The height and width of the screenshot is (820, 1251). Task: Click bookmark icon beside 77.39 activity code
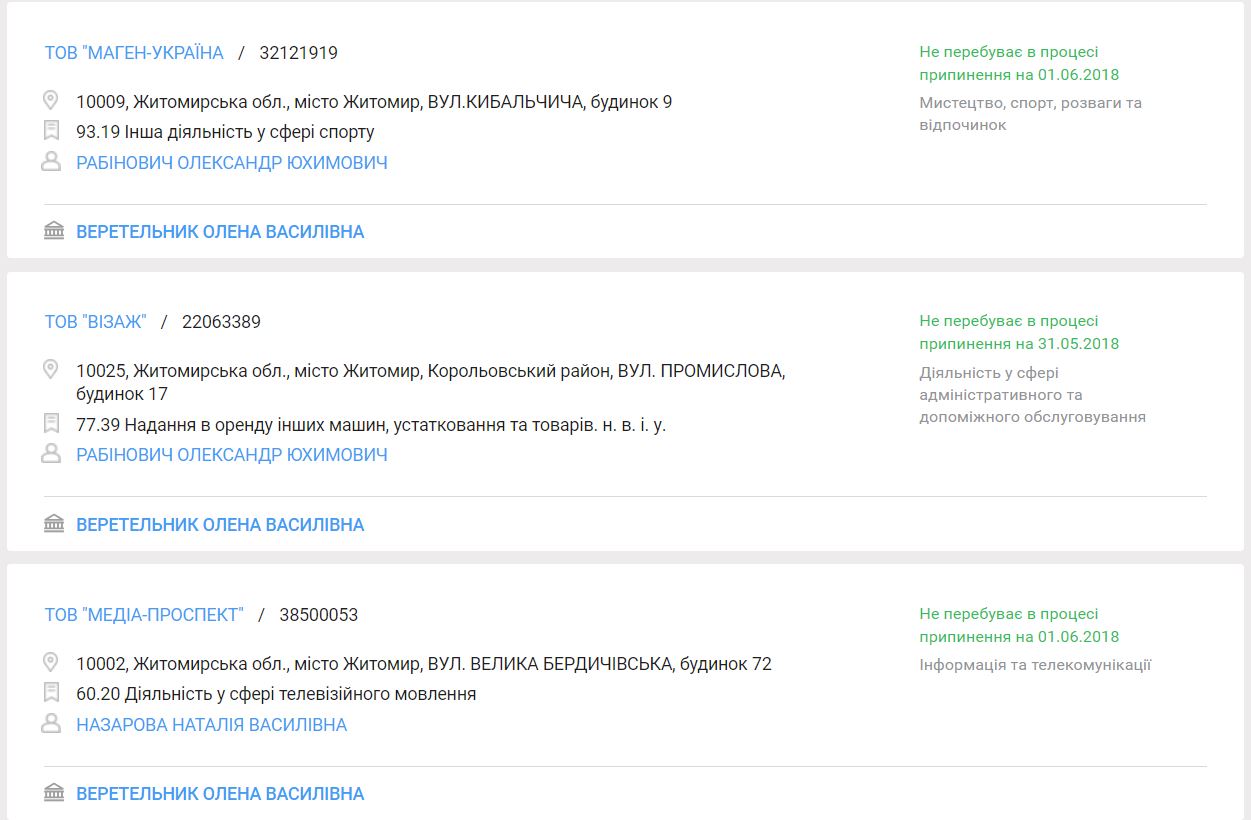tap(51, 424)
